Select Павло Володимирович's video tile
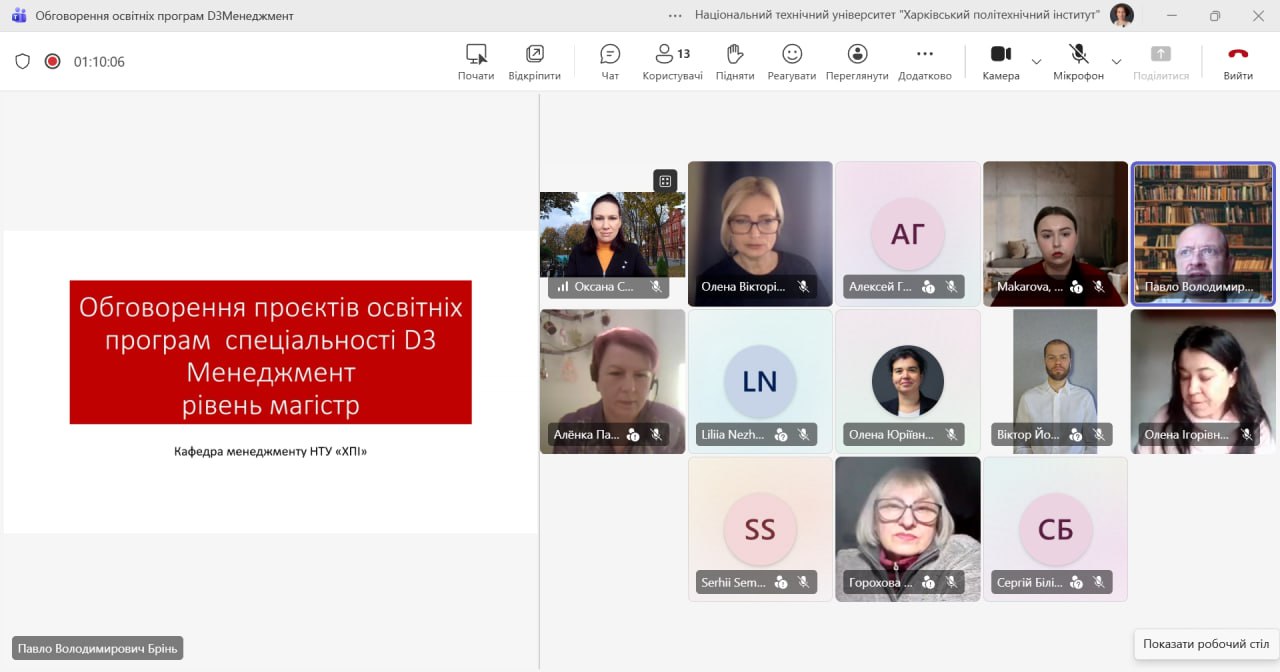 1203,233
